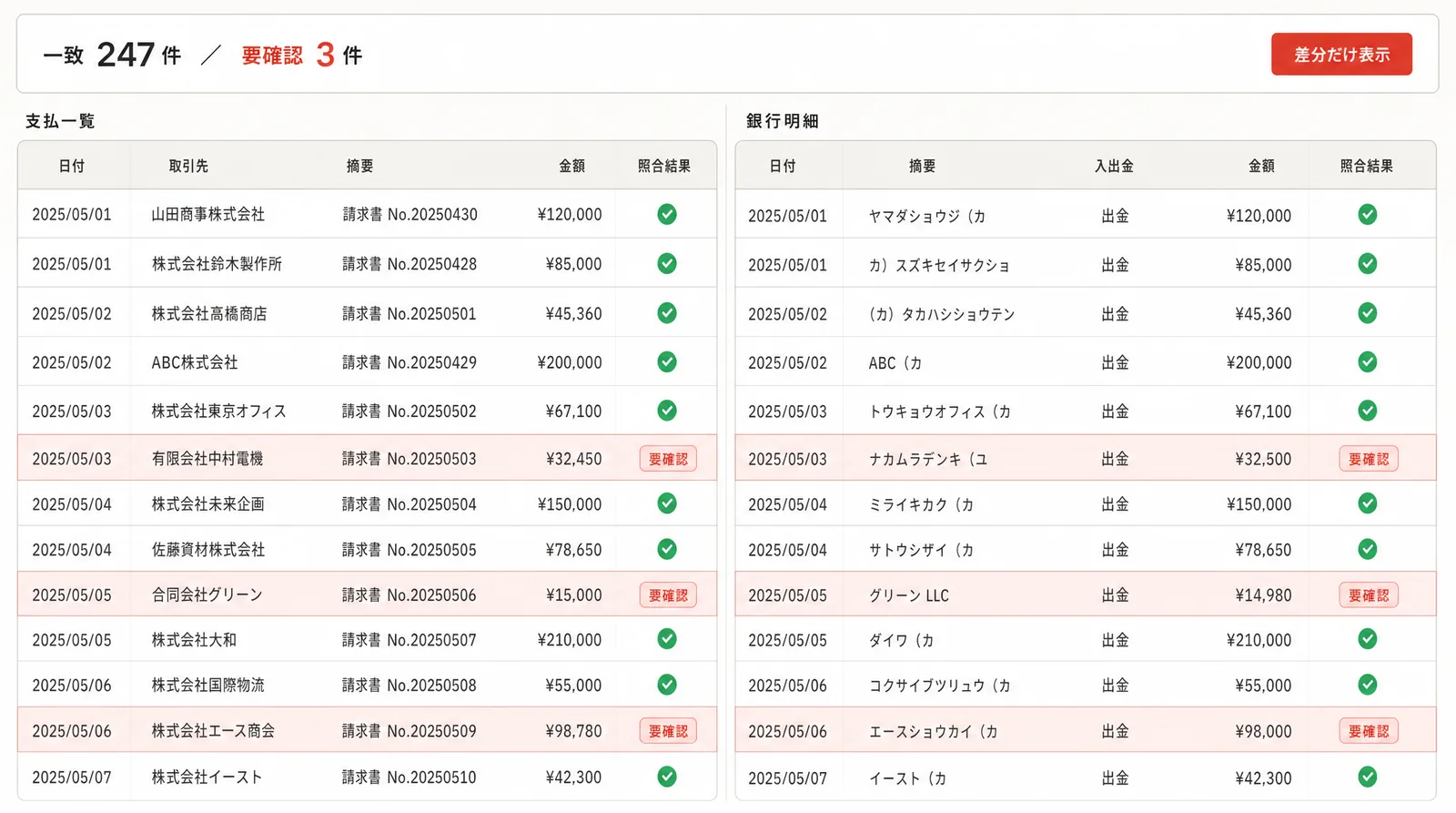The height and width of the screenshot is (813, 1456).
Task: Click match checkmark for スズキセイサクショ bank row
Action: click(x=1367, y=264)
